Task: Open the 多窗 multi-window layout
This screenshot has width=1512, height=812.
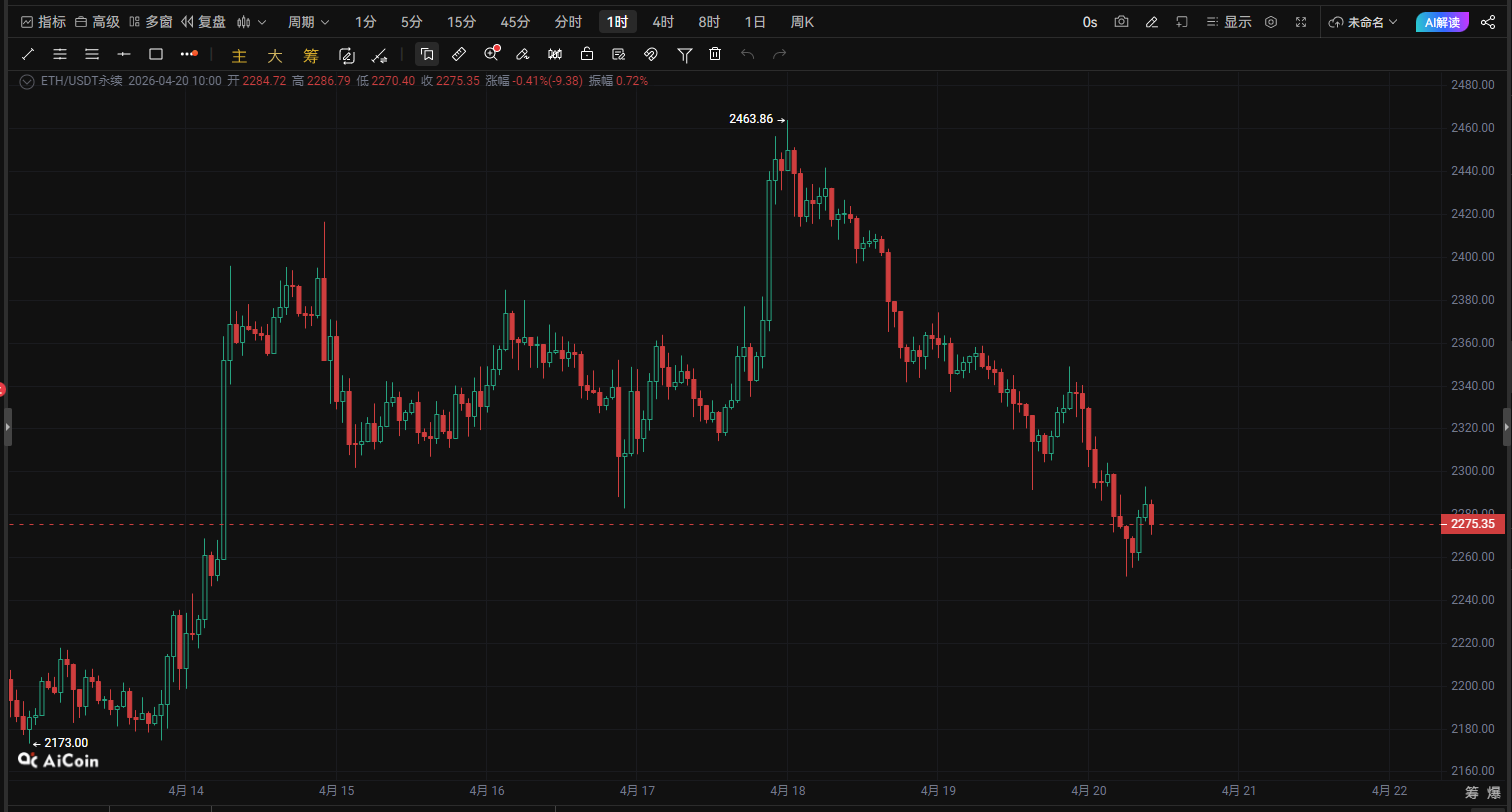Action: [150, 22]
